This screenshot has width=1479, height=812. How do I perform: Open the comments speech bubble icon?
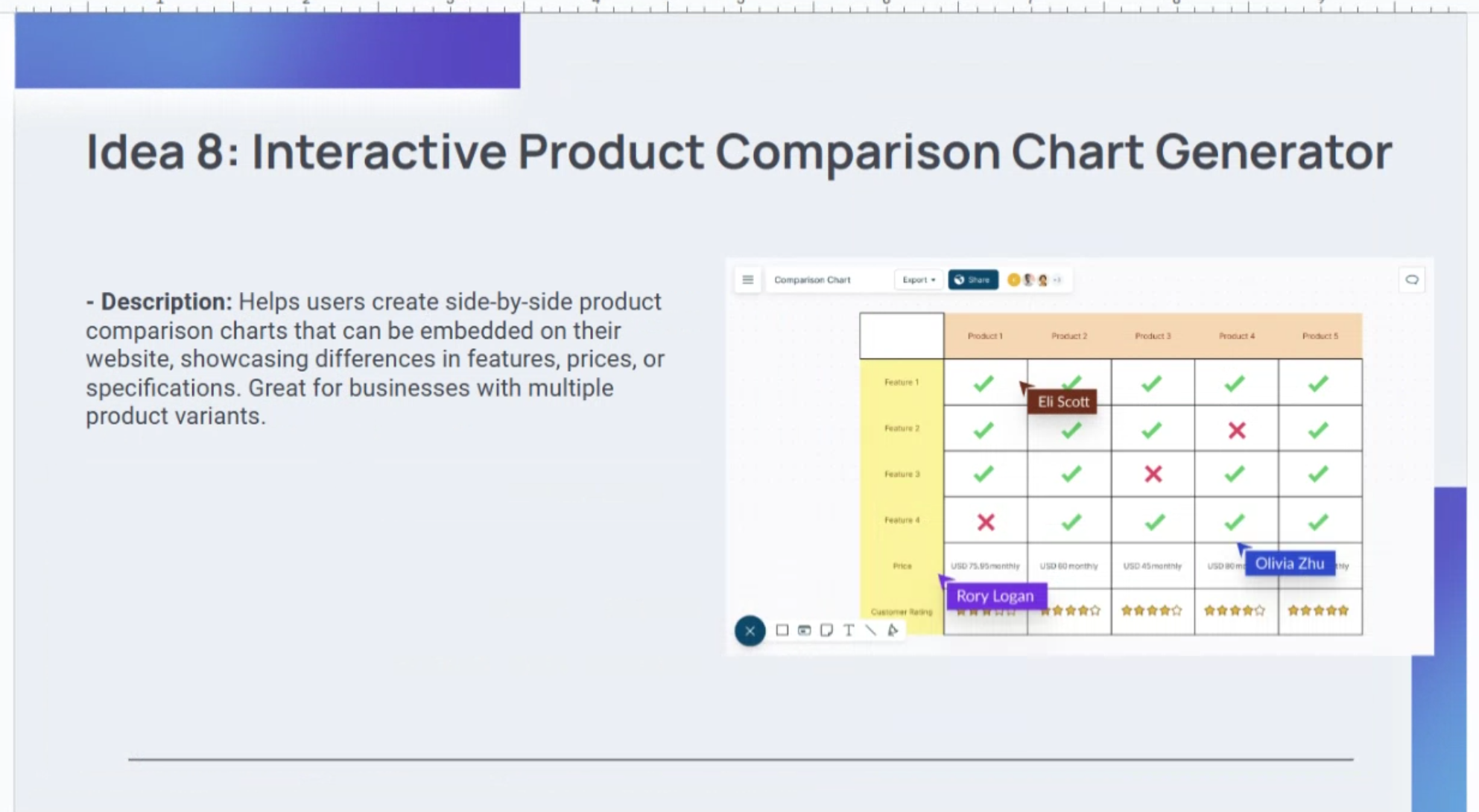click(x=1411, y=280)
